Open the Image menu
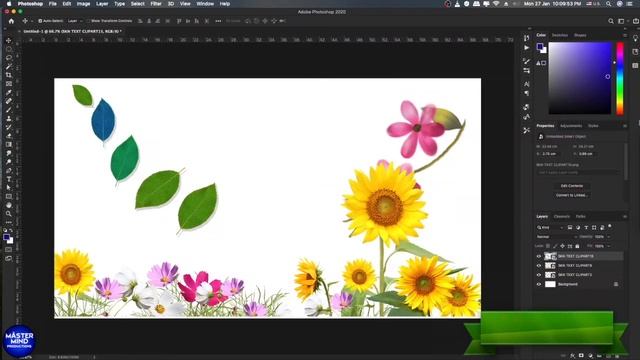This screenshot has height=360, width=640. (x=83, y=4)
